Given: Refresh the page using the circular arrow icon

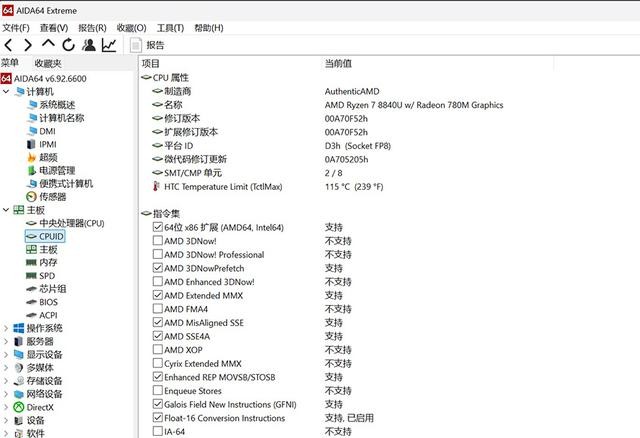Looking at the screenshot, I should coord(69,44).
